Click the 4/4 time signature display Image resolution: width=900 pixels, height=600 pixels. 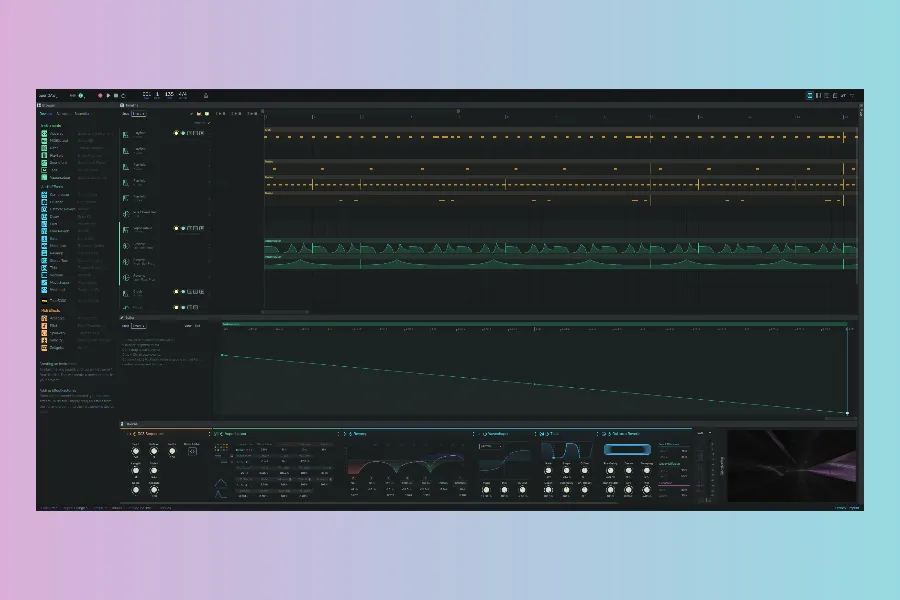coord(182,94)
